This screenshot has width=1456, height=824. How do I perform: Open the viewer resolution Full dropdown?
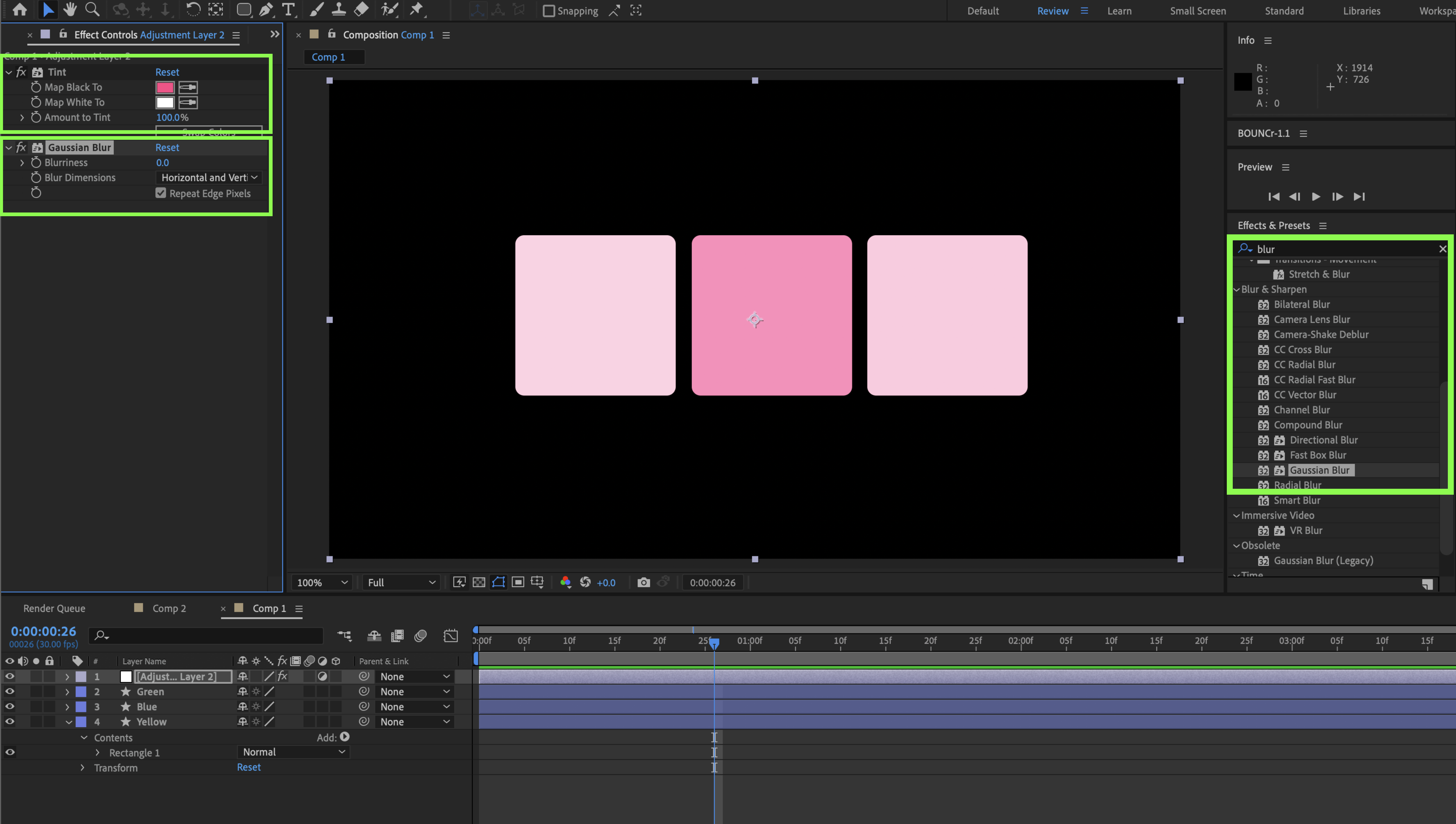coord(401,582)
